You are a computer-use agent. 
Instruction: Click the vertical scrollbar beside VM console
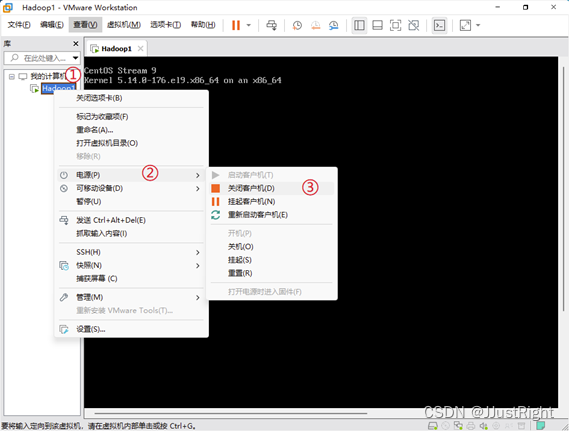point(563,189)
